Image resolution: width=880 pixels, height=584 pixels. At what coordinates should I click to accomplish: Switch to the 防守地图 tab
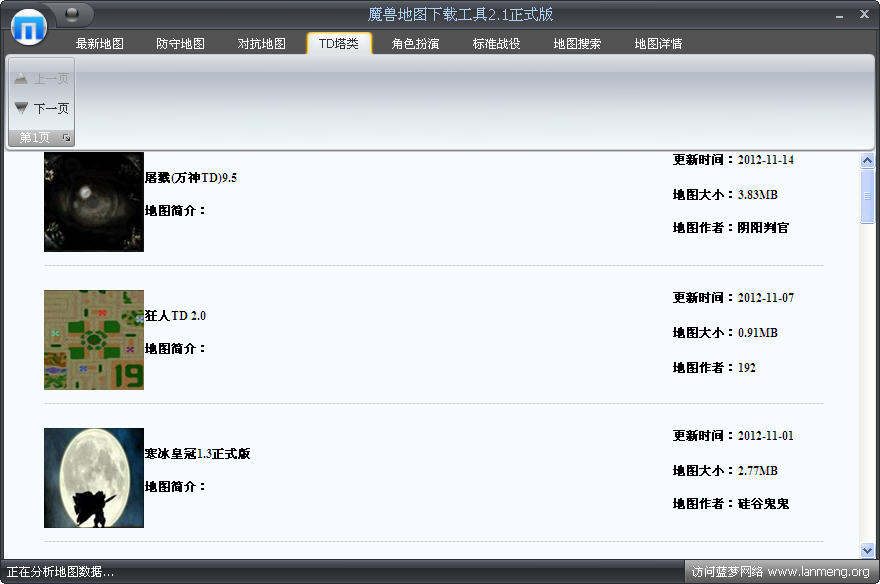point(180,43)
